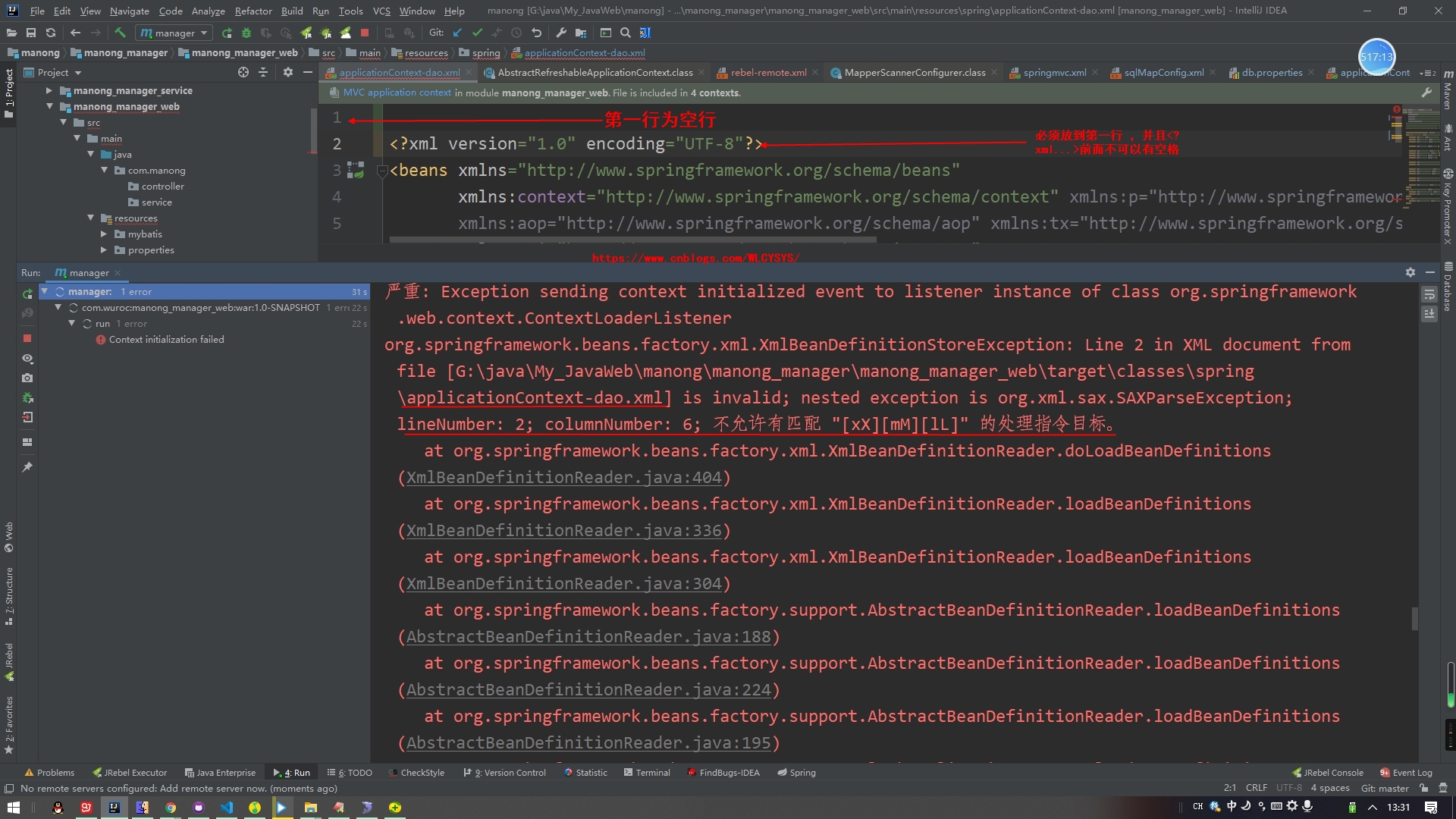Click the Git commit checkmark icon
This screenshot has width=1456, height=819.
click(477, 33)
